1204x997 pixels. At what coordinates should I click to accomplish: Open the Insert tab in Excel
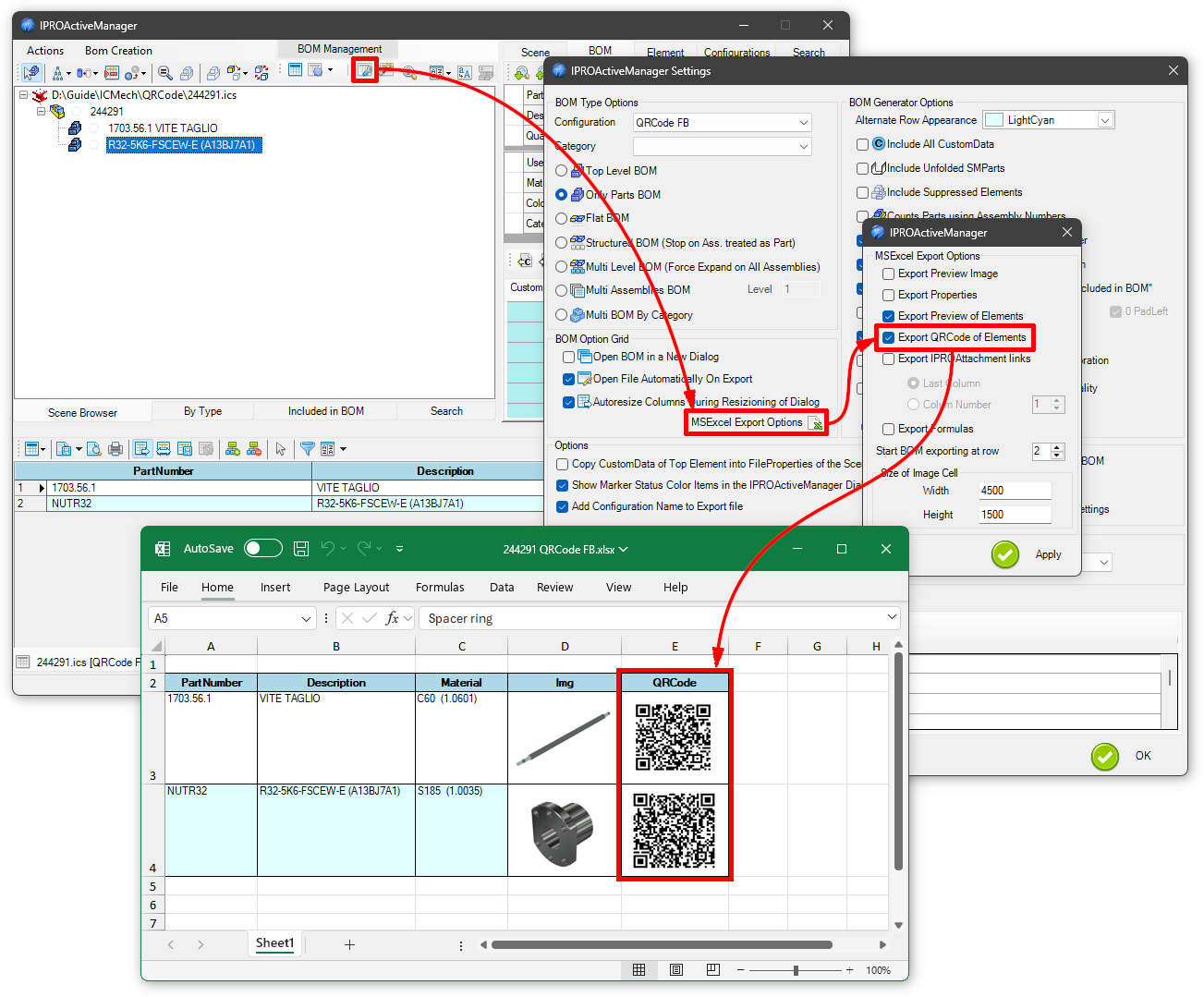[x=274, y=588]
